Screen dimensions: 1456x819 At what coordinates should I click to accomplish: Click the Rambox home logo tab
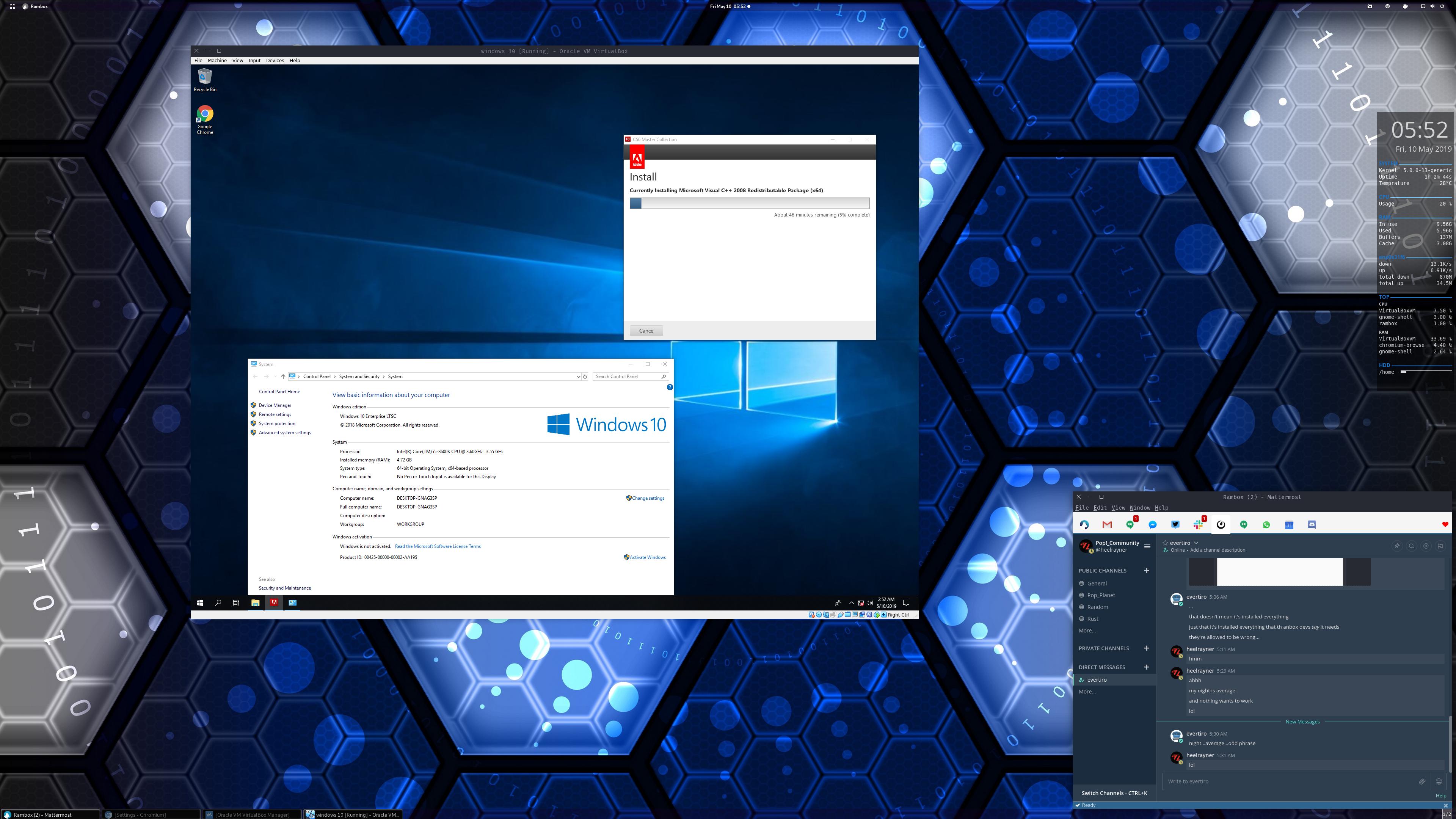(1084, 524)
